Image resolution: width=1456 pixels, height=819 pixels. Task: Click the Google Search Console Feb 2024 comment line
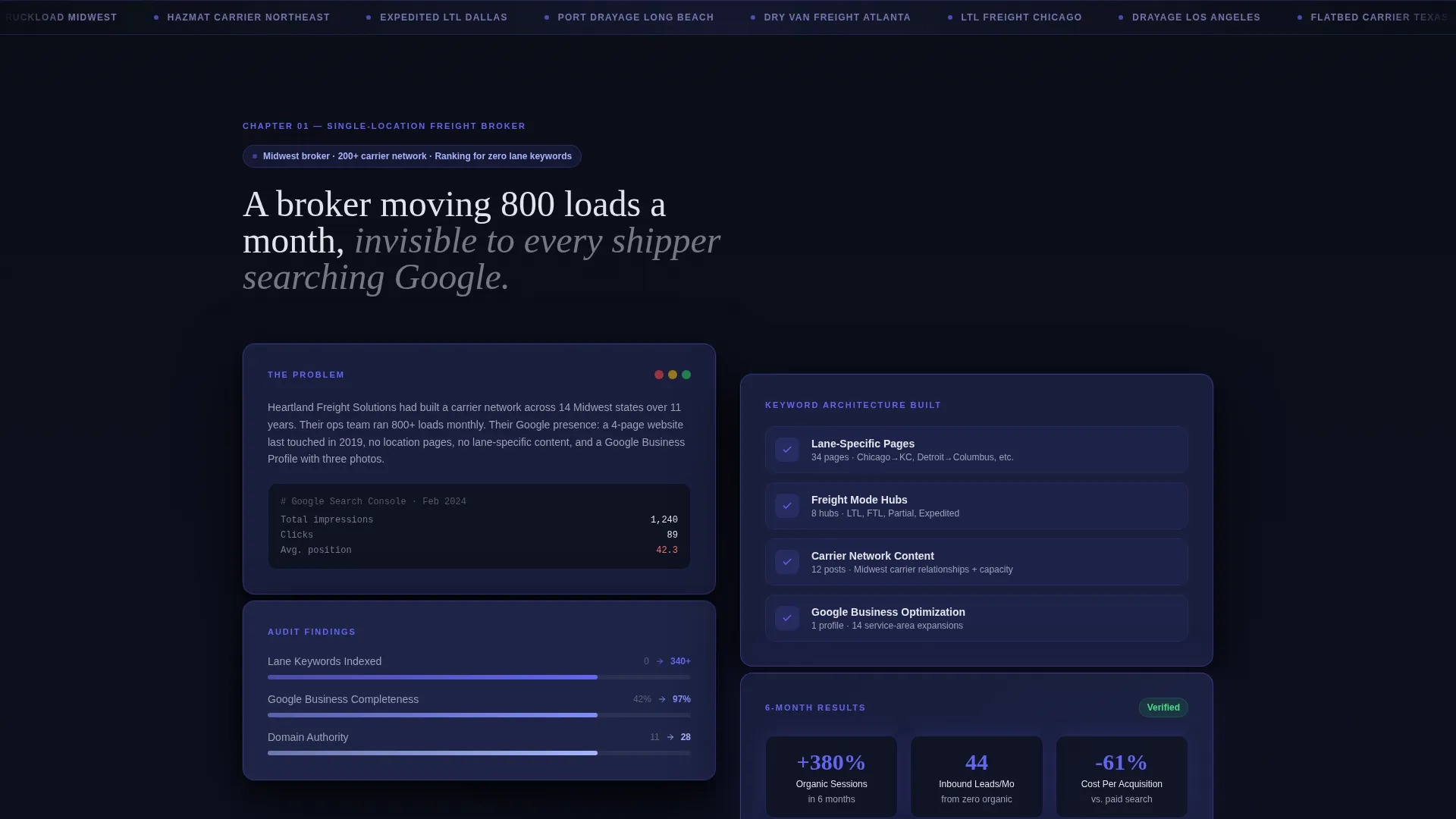[373, 501]
